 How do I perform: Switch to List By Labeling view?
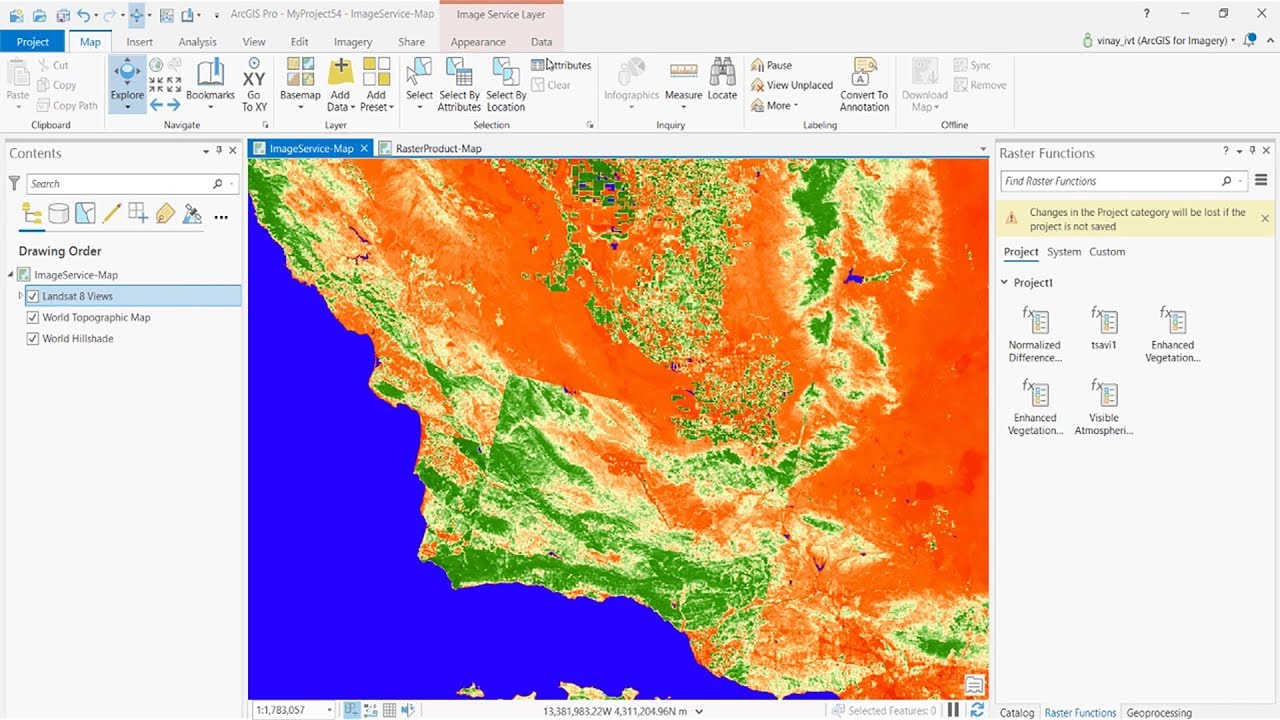(x=165, y=214)
